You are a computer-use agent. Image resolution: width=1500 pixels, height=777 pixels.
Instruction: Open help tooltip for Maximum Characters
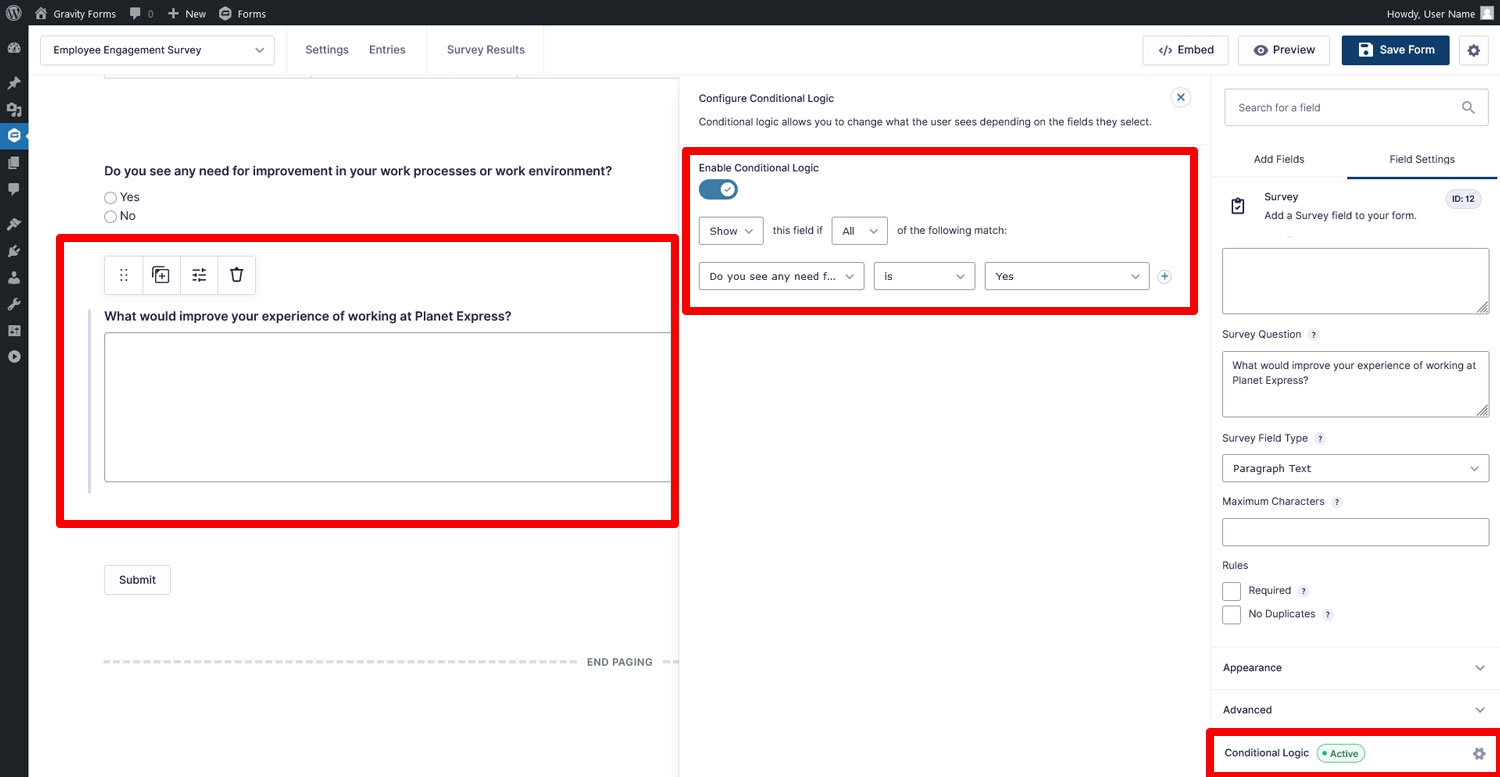tap(1337, 502)
